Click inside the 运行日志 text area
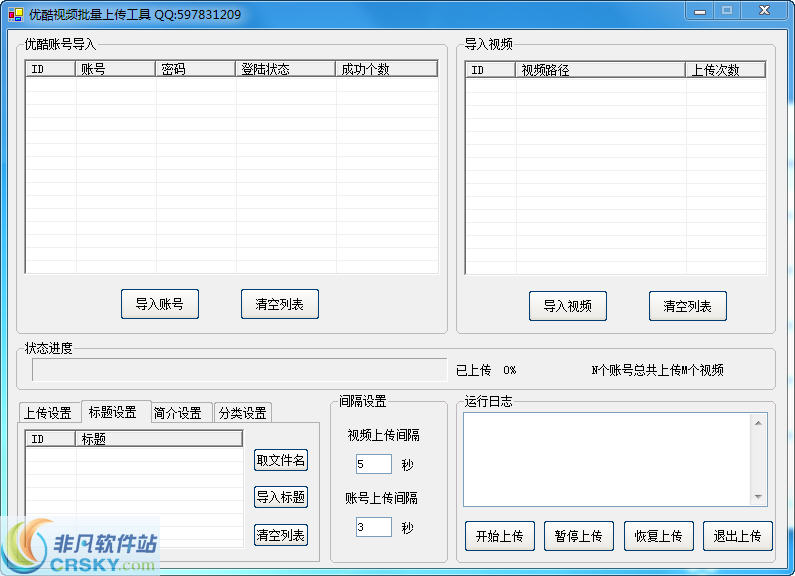Screen dimensions: 795x576 pos(607,460)
